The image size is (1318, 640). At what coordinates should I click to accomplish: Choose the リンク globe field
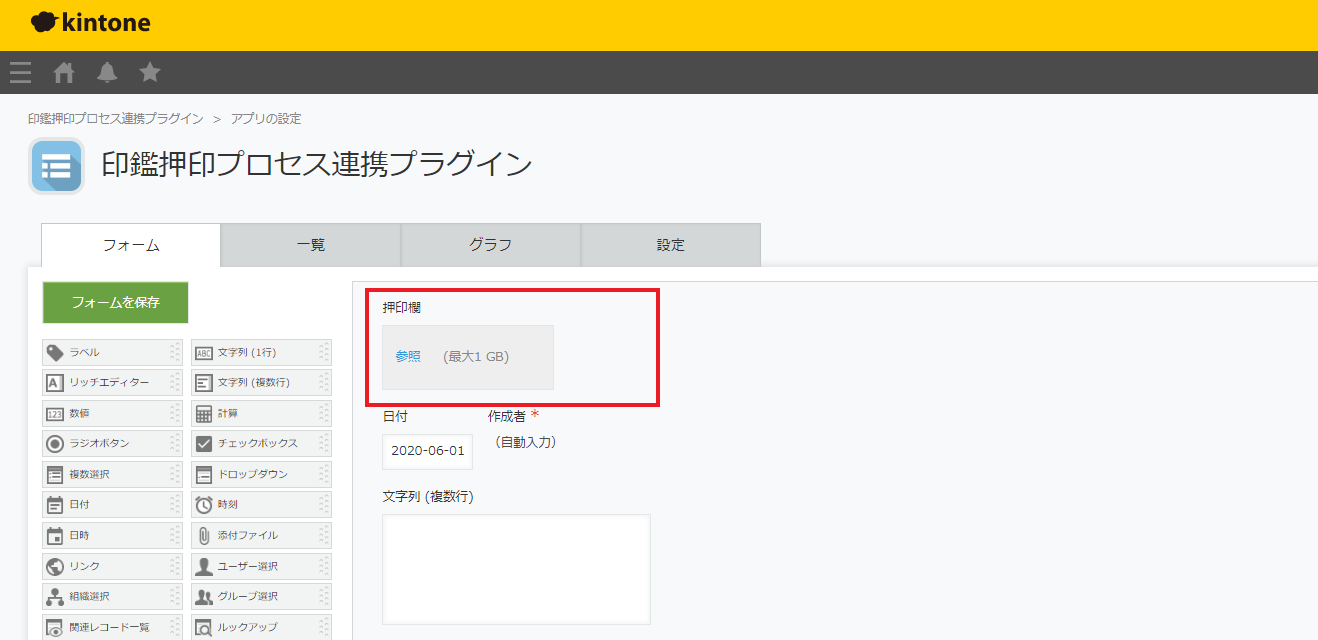pos(112,566)
